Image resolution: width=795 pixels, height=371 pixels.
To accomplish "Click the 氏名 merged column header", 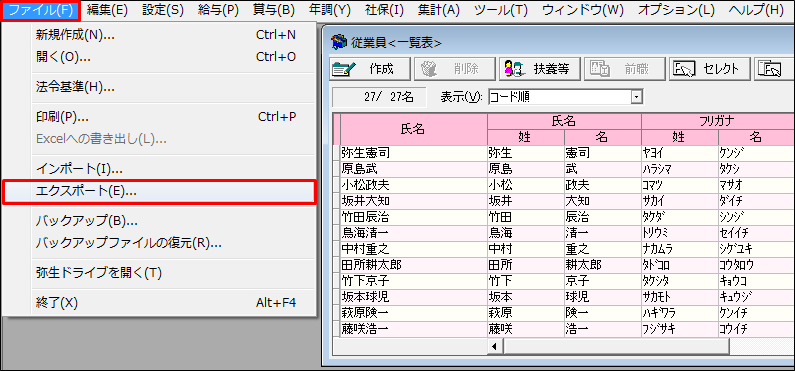I will click(413, 129).
